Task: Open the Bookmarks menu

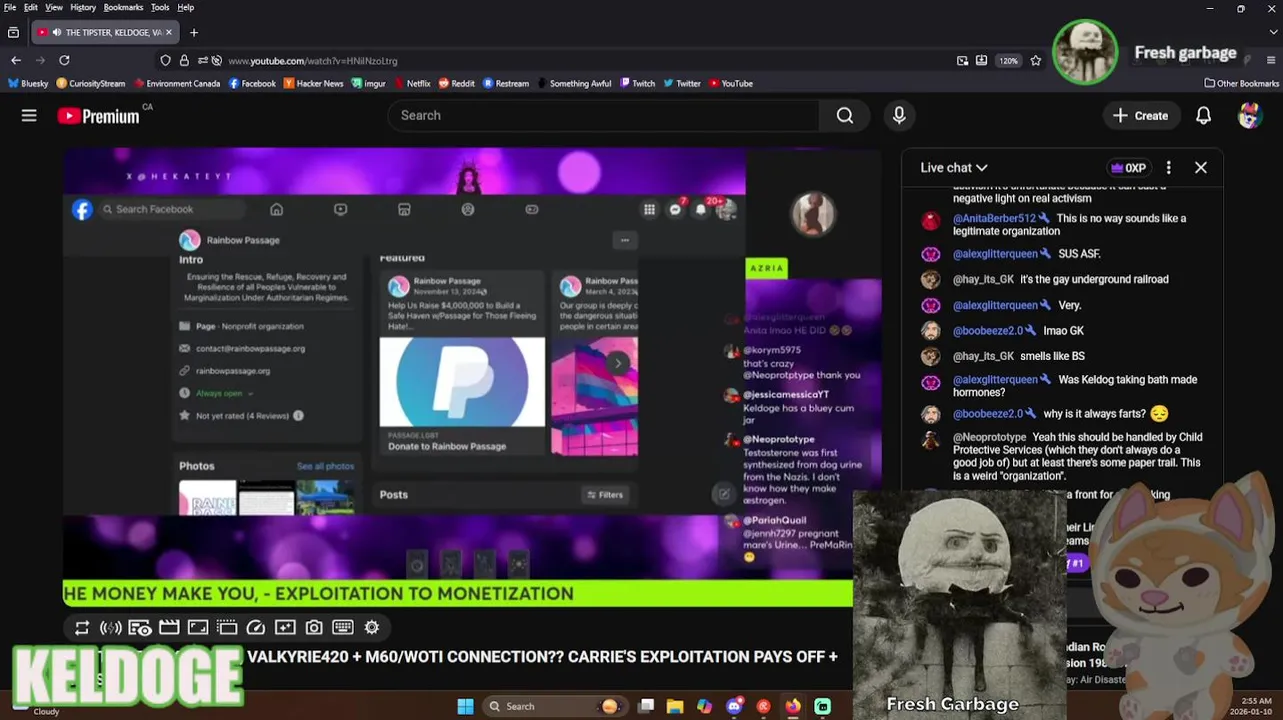Action: [x=123, y=7]
